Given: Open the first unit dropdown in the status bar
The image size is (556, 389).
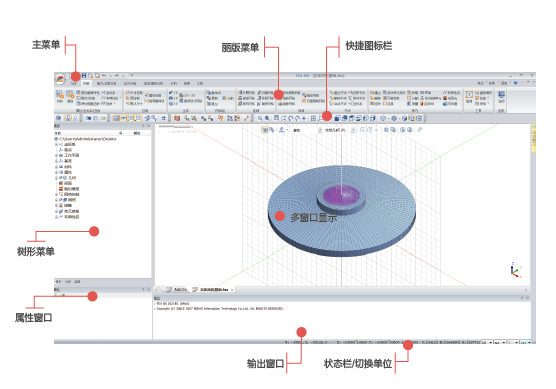Looking at the screenshot, I should pos(488,343).
